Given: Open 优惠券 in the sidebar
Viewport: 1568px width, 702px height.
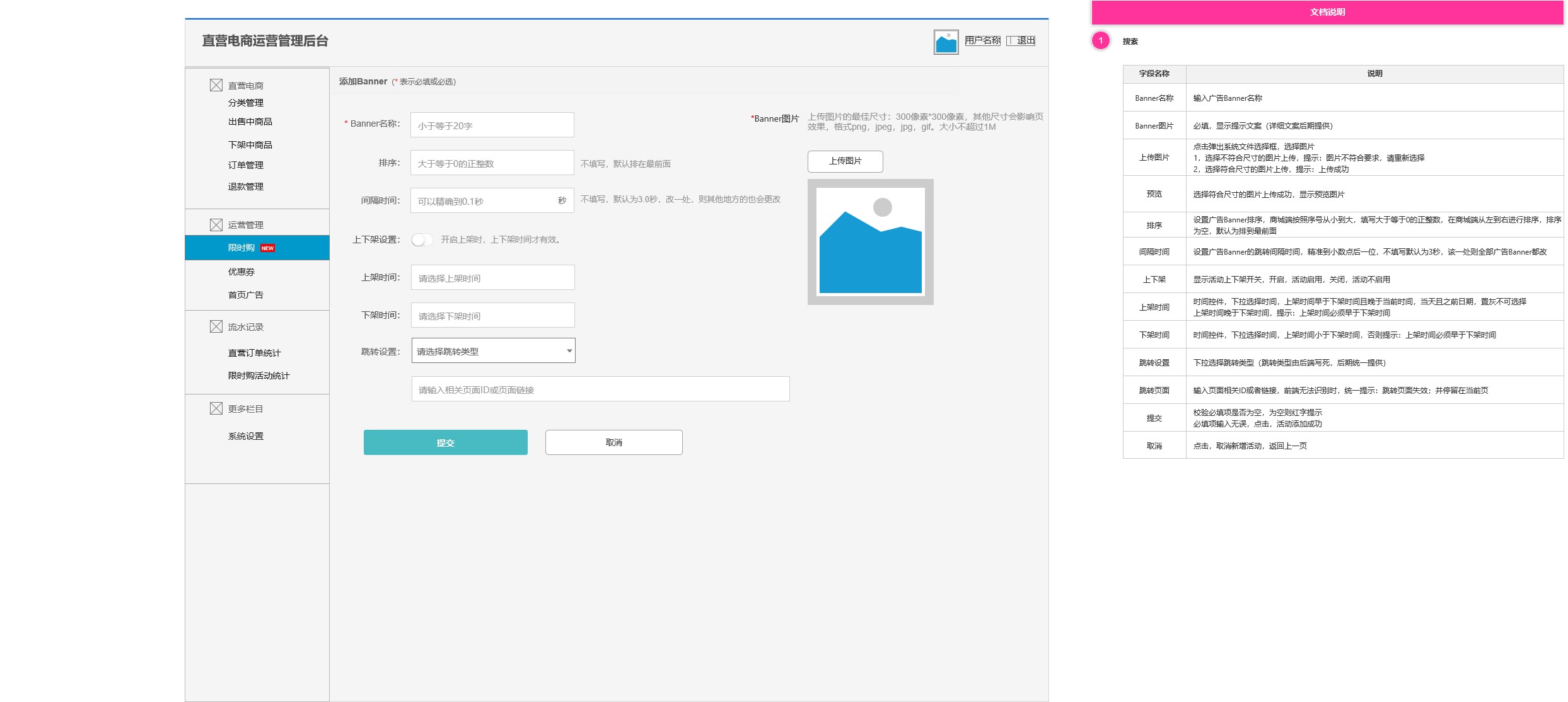Looking at the screenshot, I should tap(241, 272).
